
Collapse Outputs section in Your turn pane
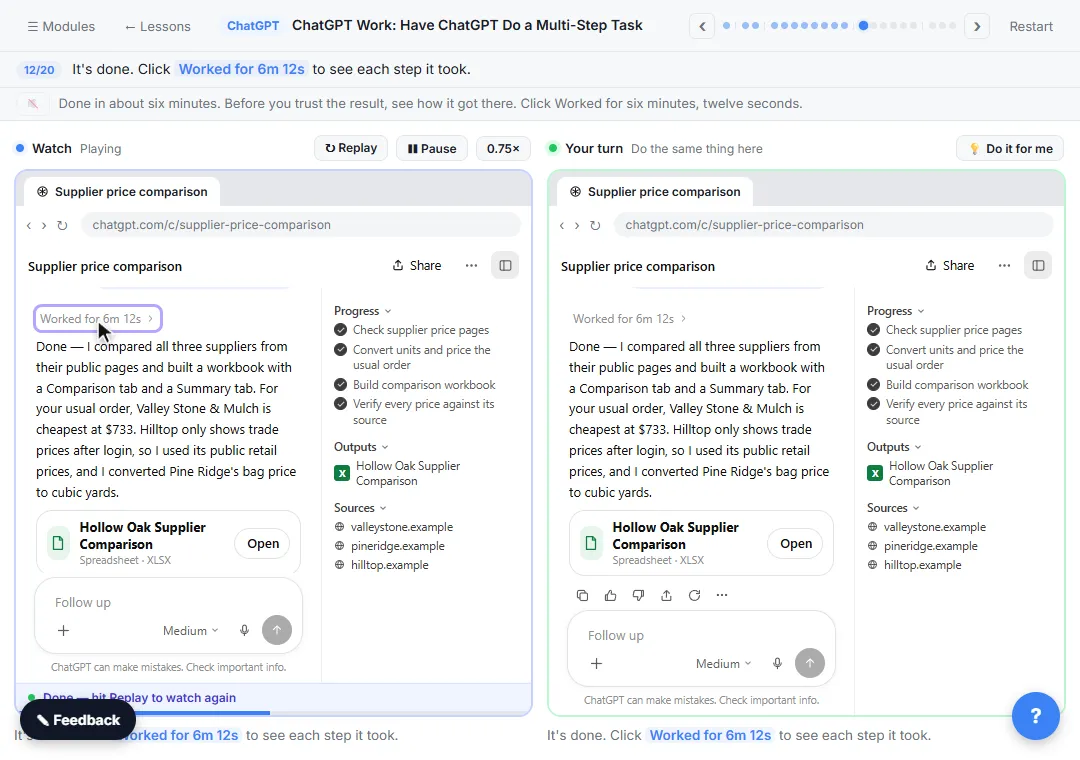pyautogui.click(x=894, y=446)
